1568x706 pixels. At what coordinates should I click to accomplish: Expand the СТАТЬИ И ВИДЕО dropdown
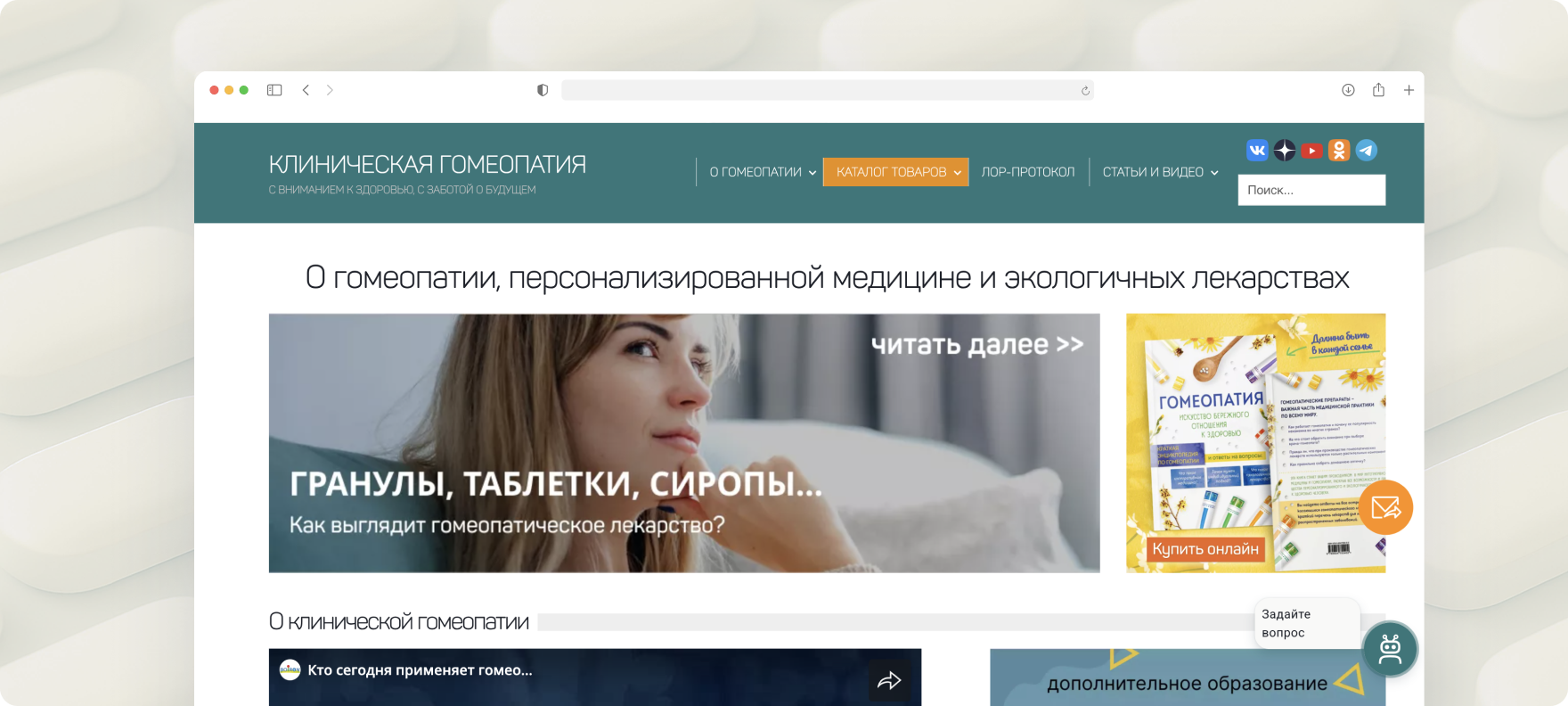1159,172
